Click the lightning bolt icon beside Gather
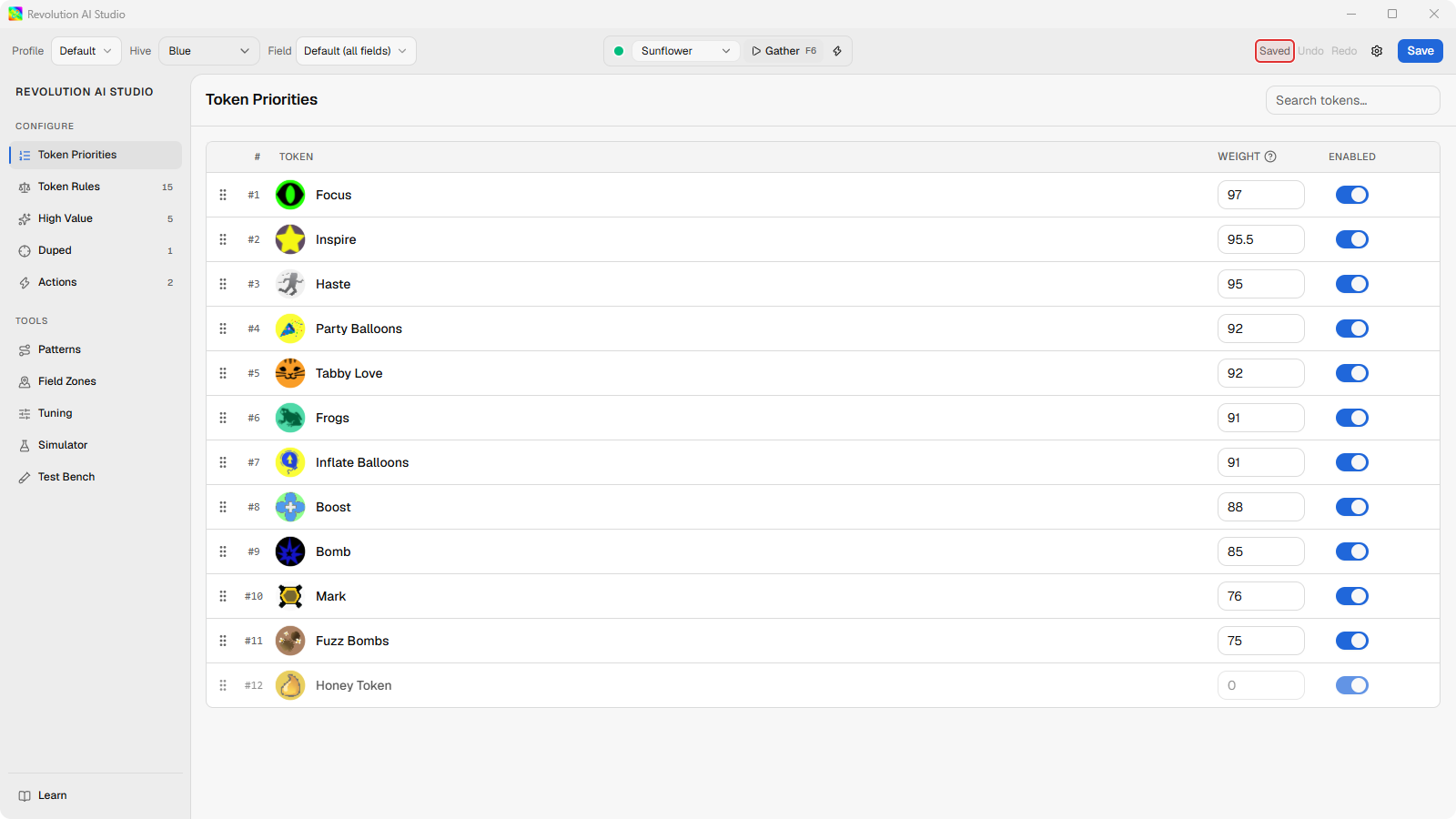The width and height of the screenshot is (1456, 819). pyautogui.click(x=837, y=51)
